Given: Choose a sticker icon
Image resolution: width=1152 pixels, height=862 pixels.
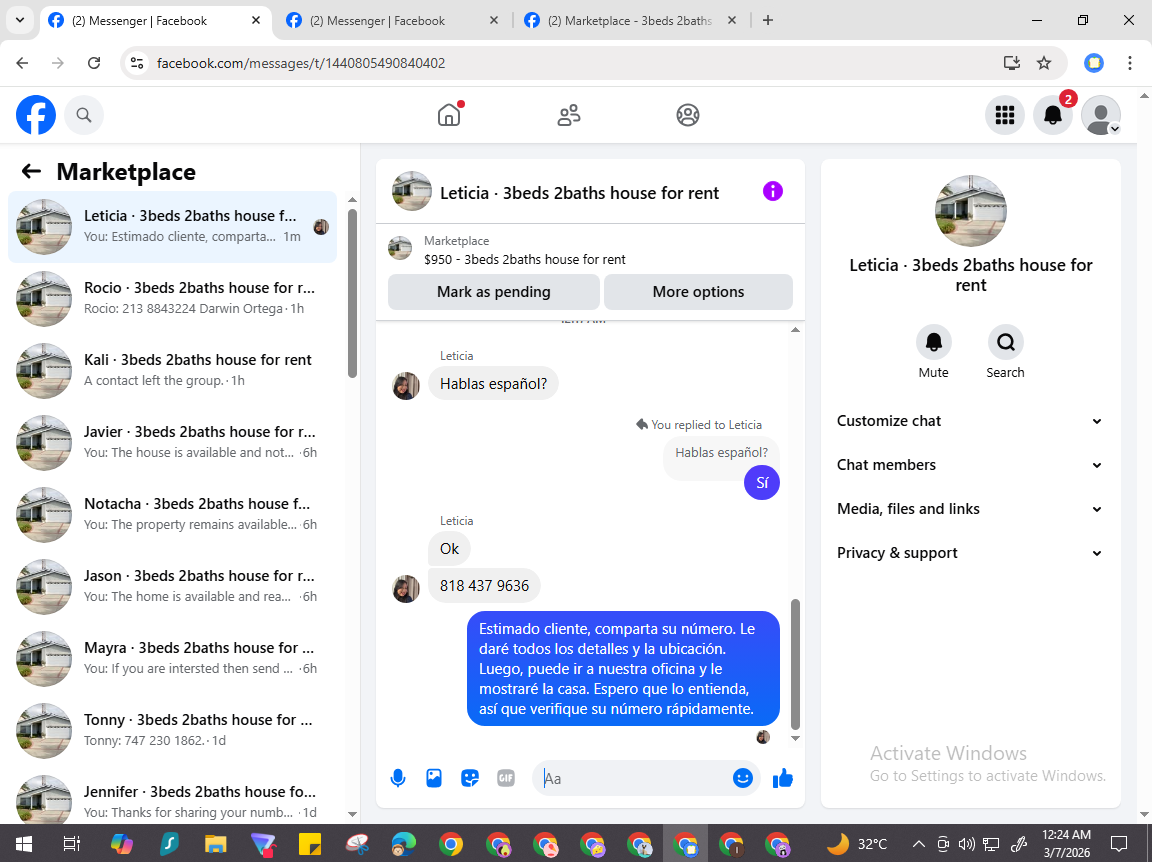Looking at the screenshot, I should pos(469,778).
